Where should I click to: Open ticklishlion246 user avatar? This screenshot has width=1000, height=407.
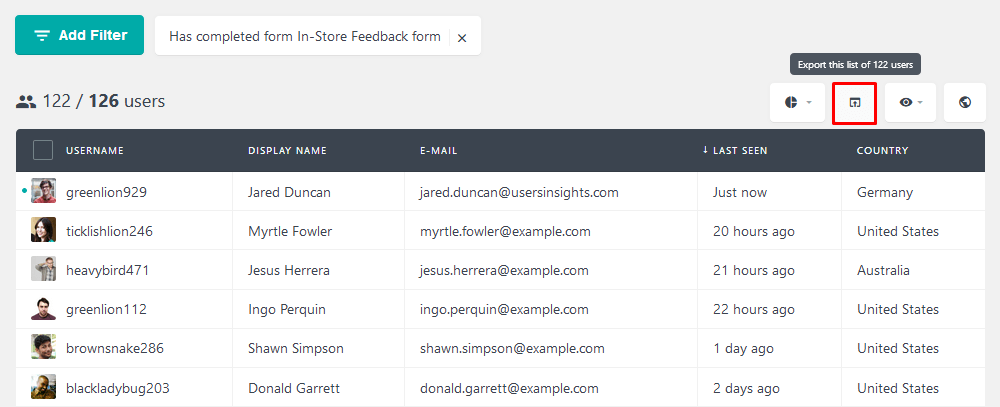(43, 230)
